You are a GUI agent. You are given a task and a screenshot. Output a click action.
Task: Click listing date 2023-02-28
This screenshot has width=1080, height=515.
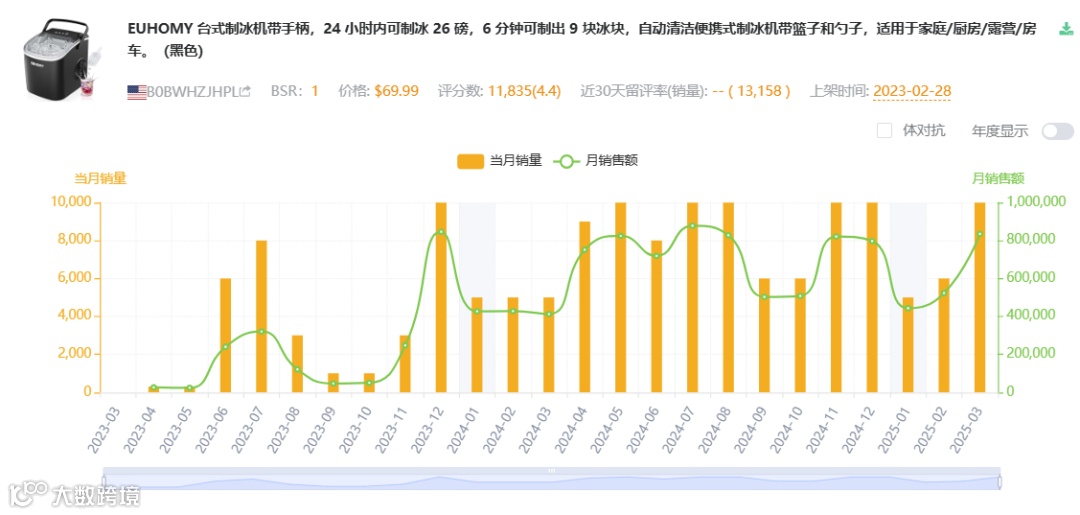(911, 92)
